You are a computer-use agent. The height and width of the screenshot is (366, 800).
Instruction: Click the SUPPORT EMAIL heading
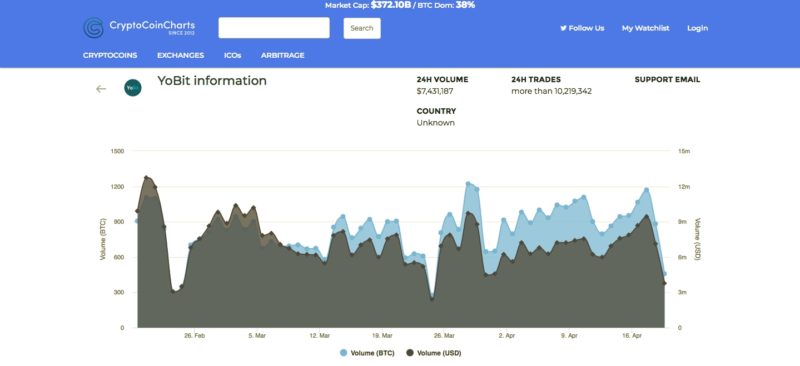click(x=667, y=80)
